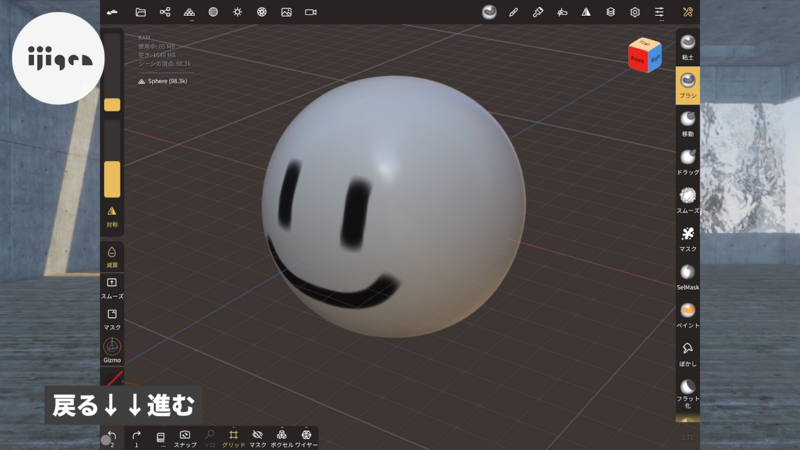Select the ブラシ (Brush) tool
The width and height of the screenshot is (800, 450).
(x=688, y=85)
